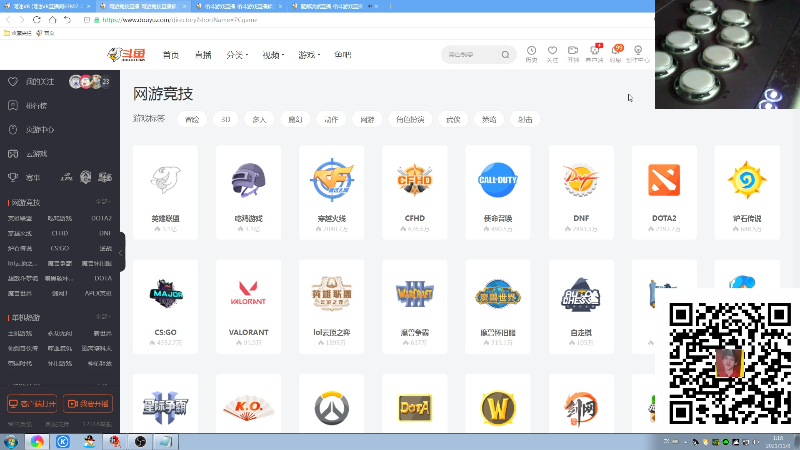Expand 全部 next to 单机热游 in sidebar
This screenshot has height=450, width=800.
(103, 317)
